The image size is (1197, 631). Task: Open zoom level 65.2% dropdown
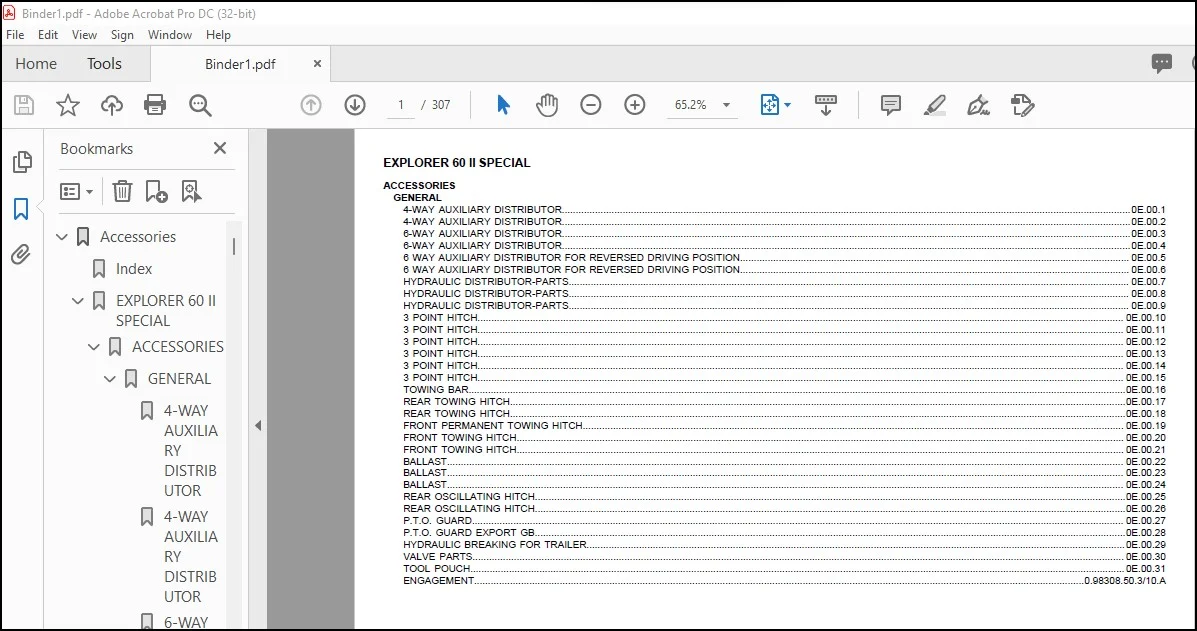(726, 105)
